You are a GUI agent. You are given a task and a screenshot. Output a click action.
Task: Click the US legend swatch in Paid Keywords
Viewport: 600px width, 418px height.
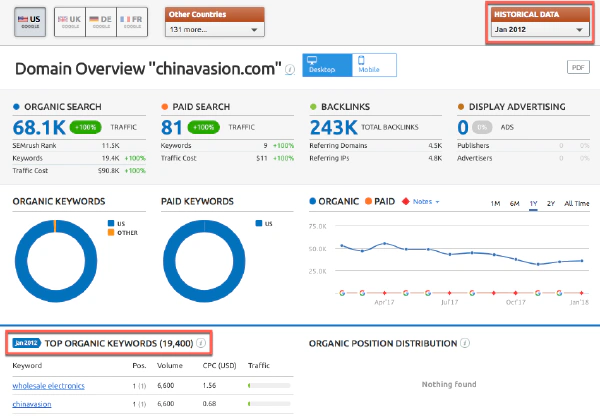click(x=259, y=223)
